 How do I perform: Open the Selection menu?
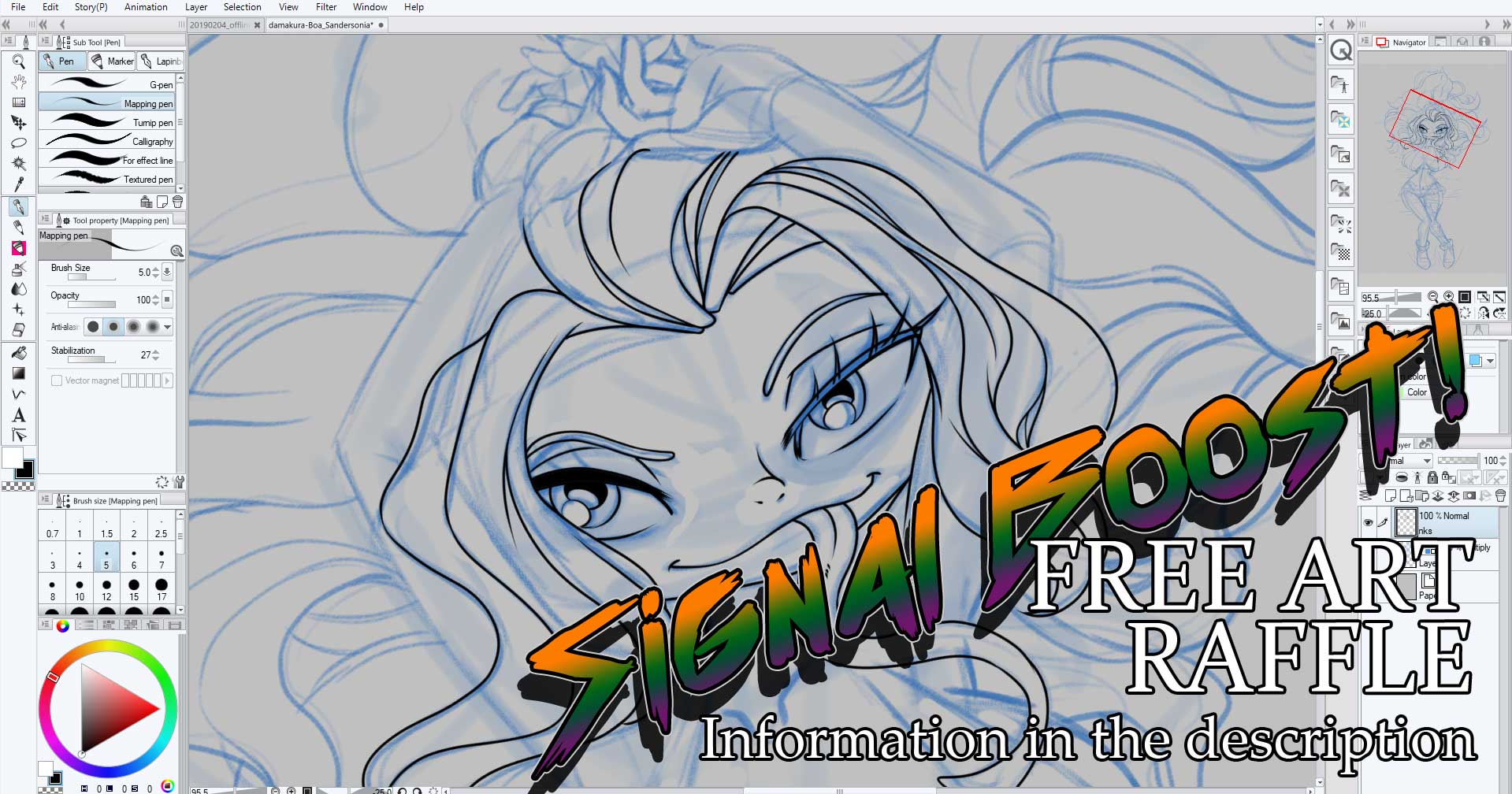click(242, 7)
